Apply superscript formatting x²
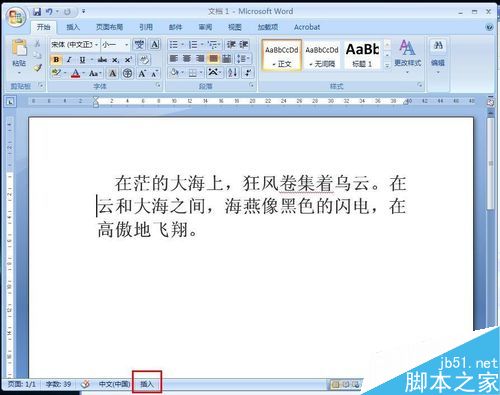 point(128,60)
